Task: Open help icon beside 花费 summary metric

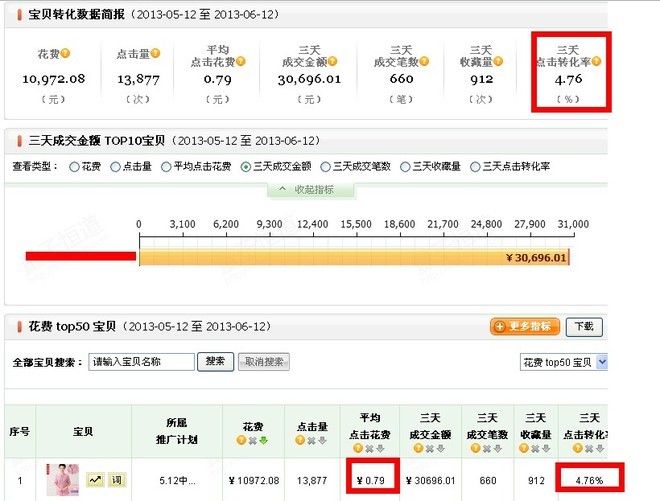Action: (x=65, y=53)
